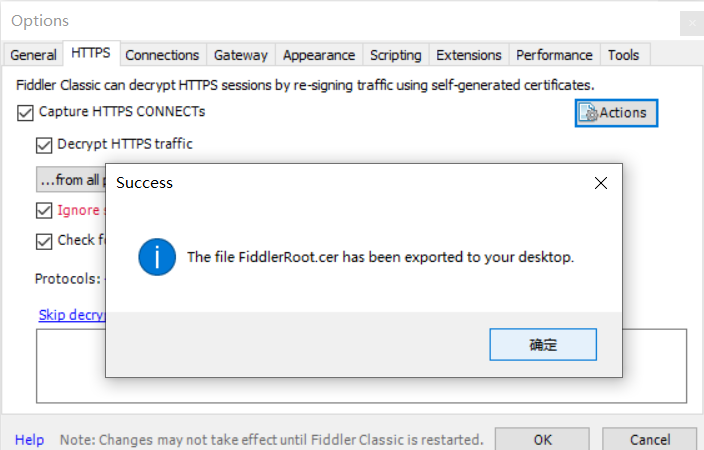704x450 pixels.
Task: Click the blue info icon in Success dialog
Action: [158, 256]
